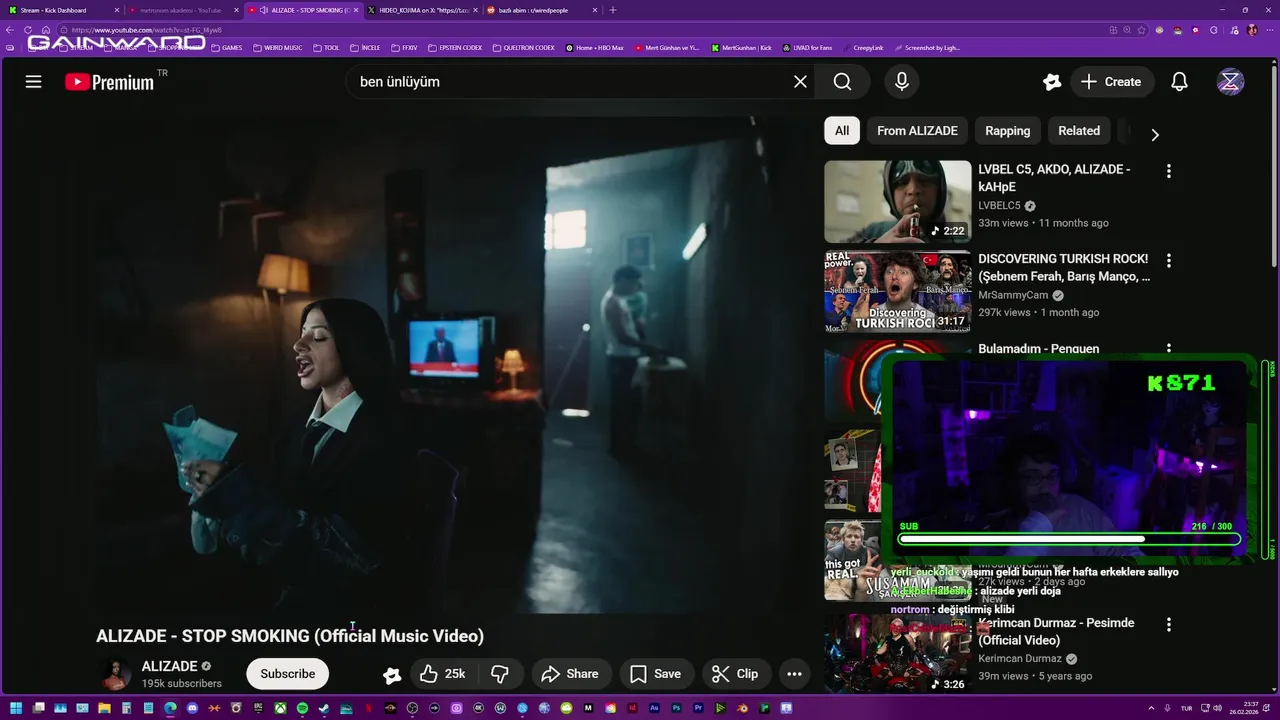Open MrSammyCam channel link
Screen dimensions: 1280x720
(x=1013, y=296)
